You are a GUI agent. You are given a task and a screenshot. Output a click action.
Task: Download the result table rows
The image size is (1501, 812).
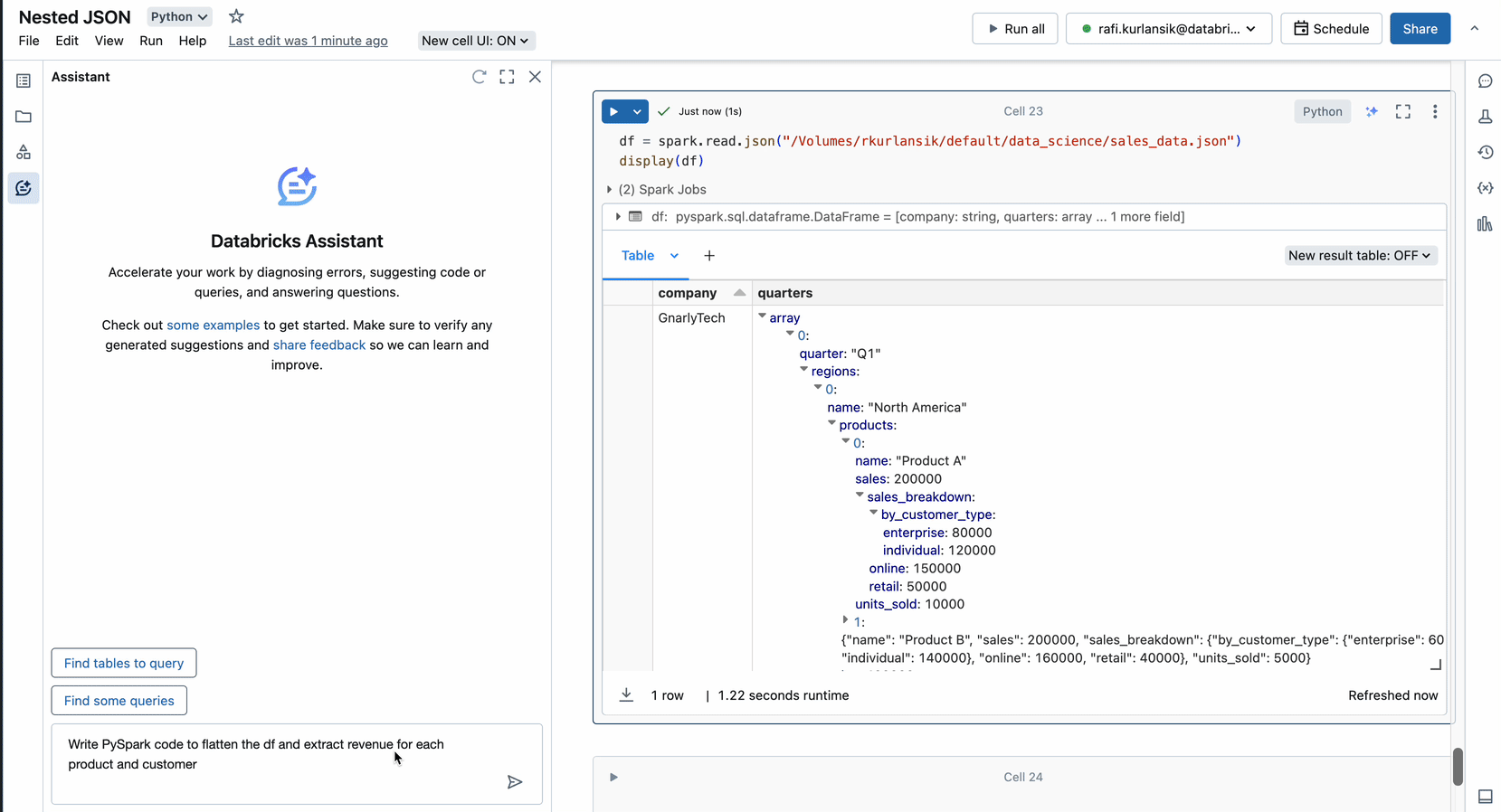tap(626, 695)
